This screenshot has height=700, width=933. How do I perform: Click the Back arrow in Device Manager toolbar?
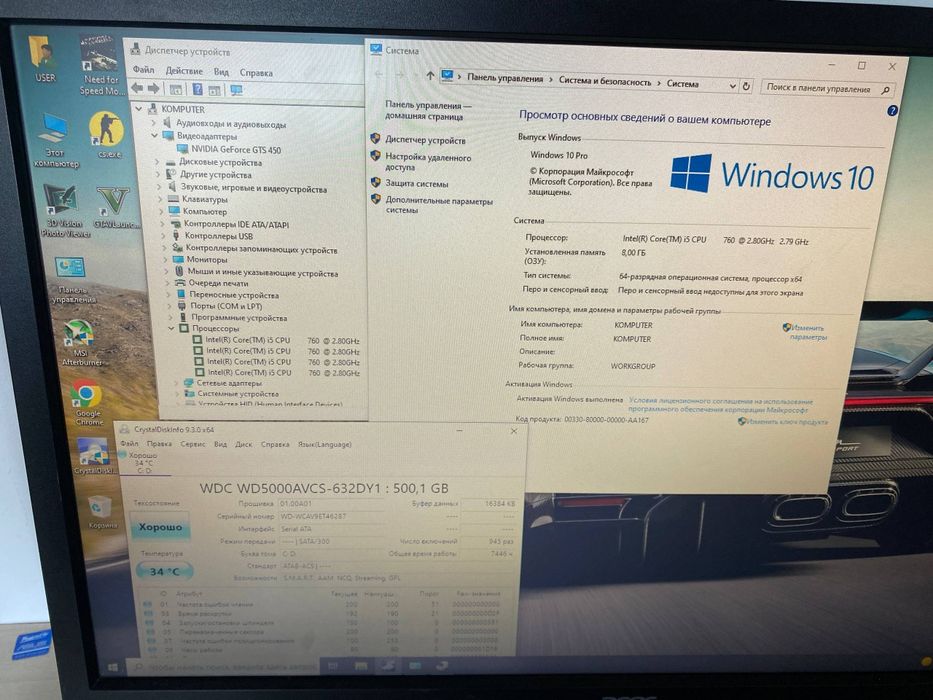coord(137,88)
